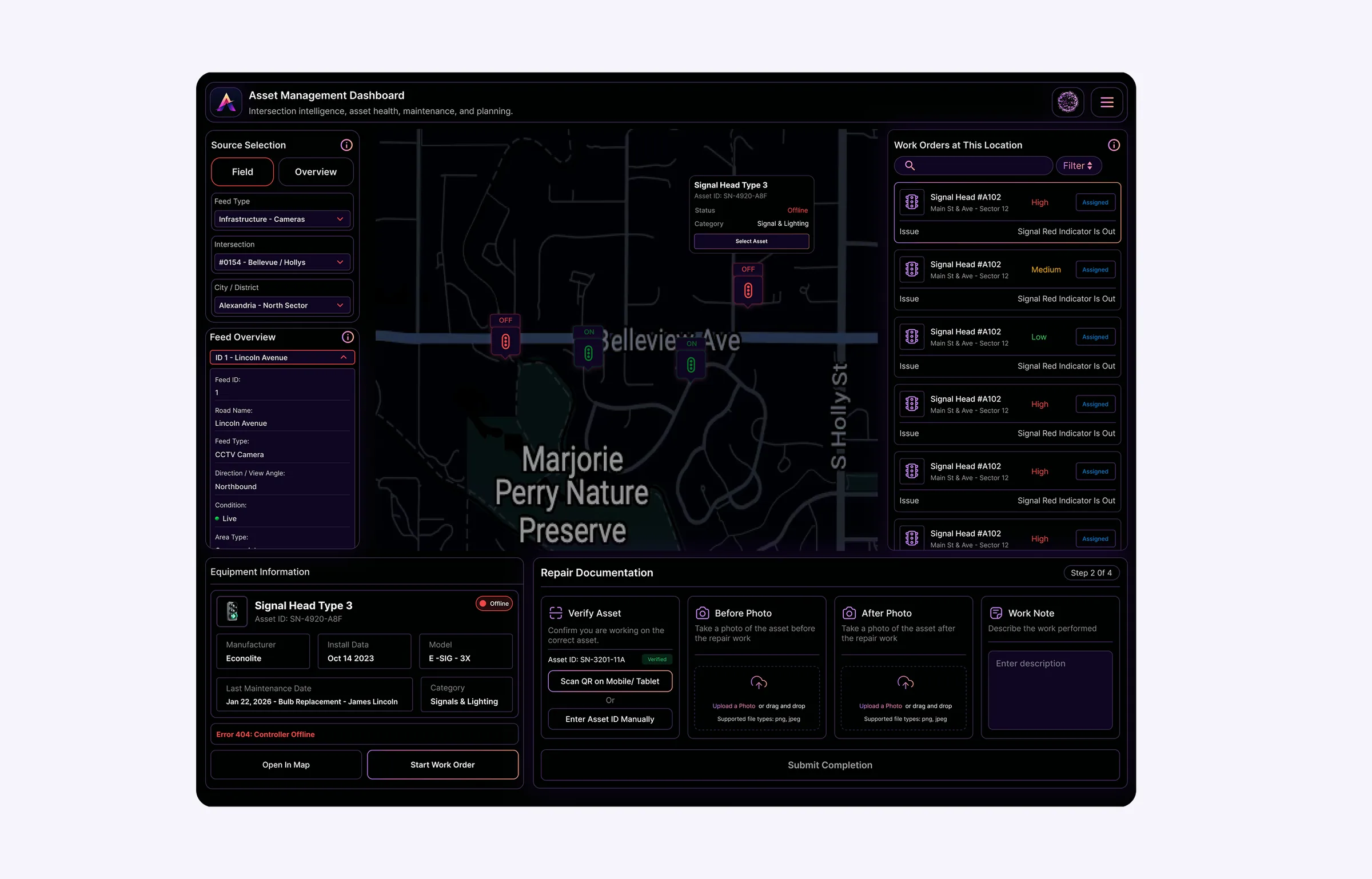Click the Work Note icon

click(996, 613)
